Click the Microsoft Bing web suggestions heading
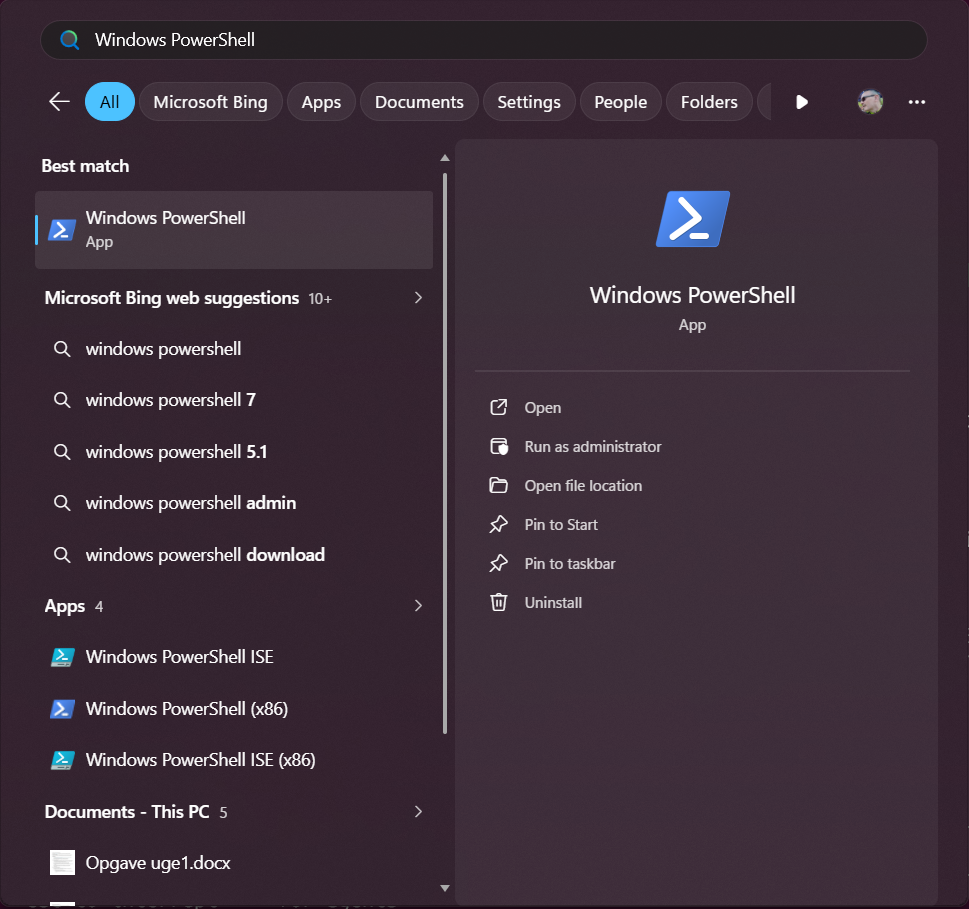Image resolution: width=969 pixels, height=909 pixels. pyautogui.click(x=172, y=298)
